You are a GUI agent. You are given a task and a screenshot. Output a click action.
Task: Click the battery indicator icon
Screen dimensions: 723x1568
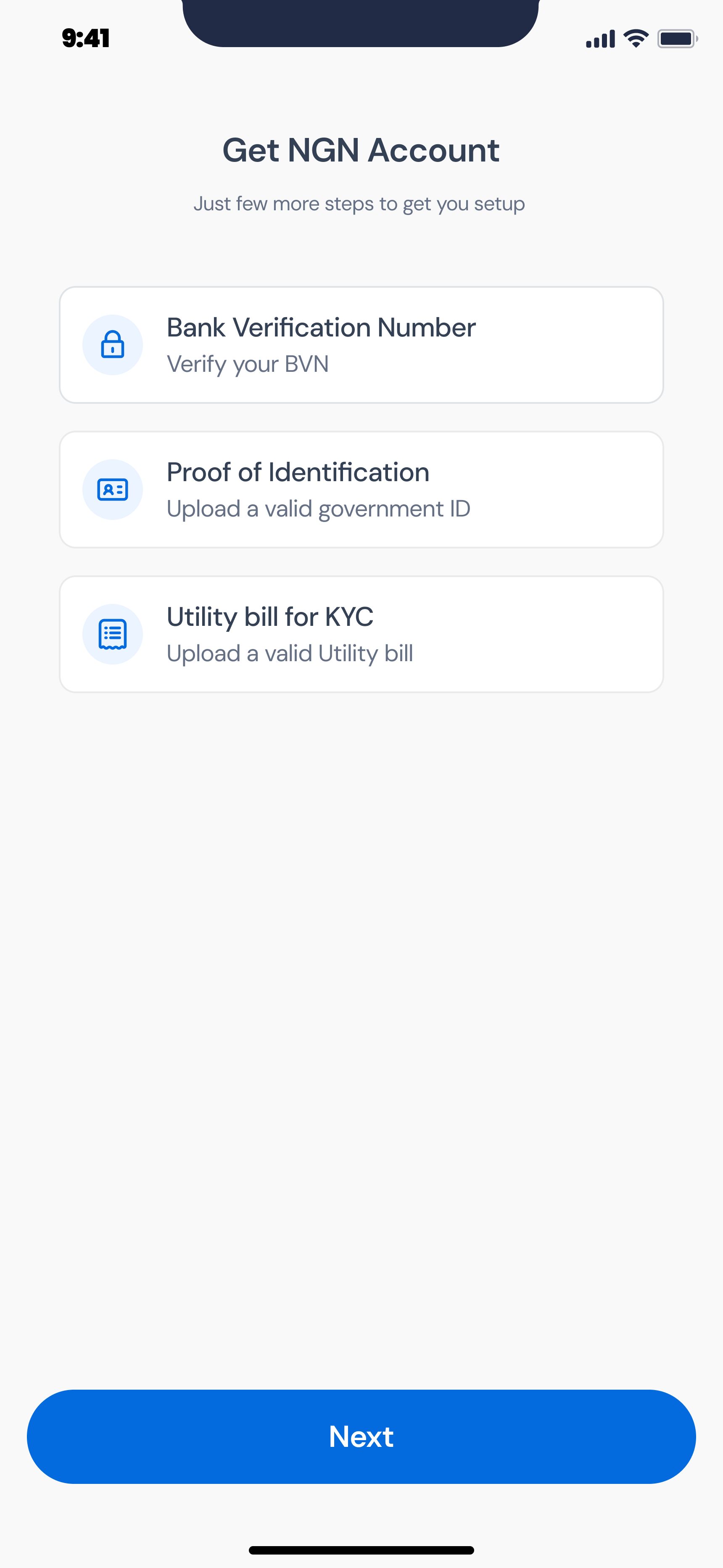pos(677,39)
